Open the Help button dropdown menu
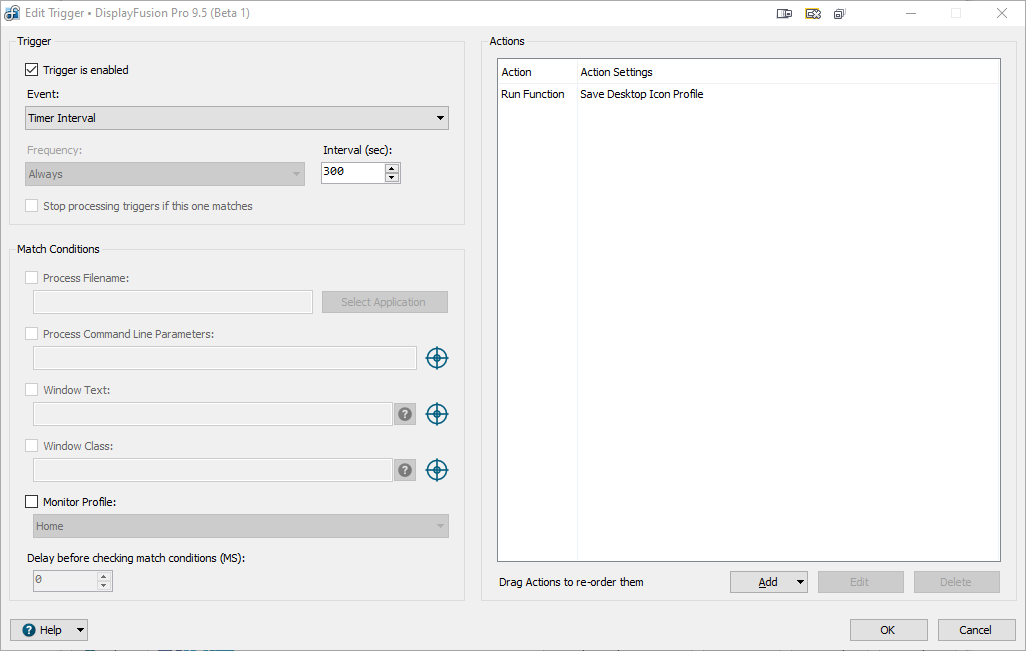Viewport: 1026px width, 651px height. (x=80, y=630)
